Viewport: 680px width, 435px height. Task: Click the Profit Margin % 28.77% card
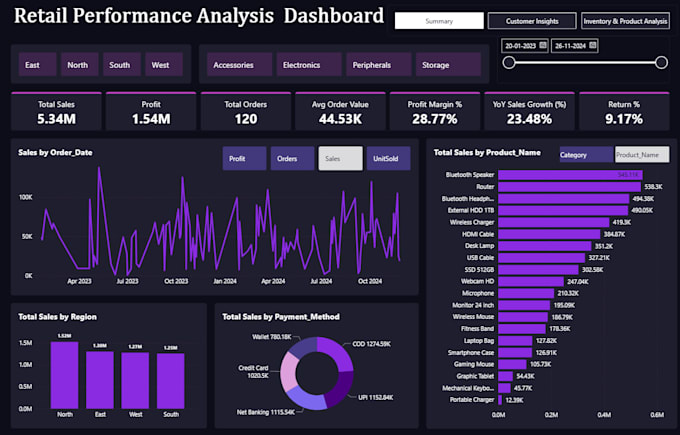435,111
